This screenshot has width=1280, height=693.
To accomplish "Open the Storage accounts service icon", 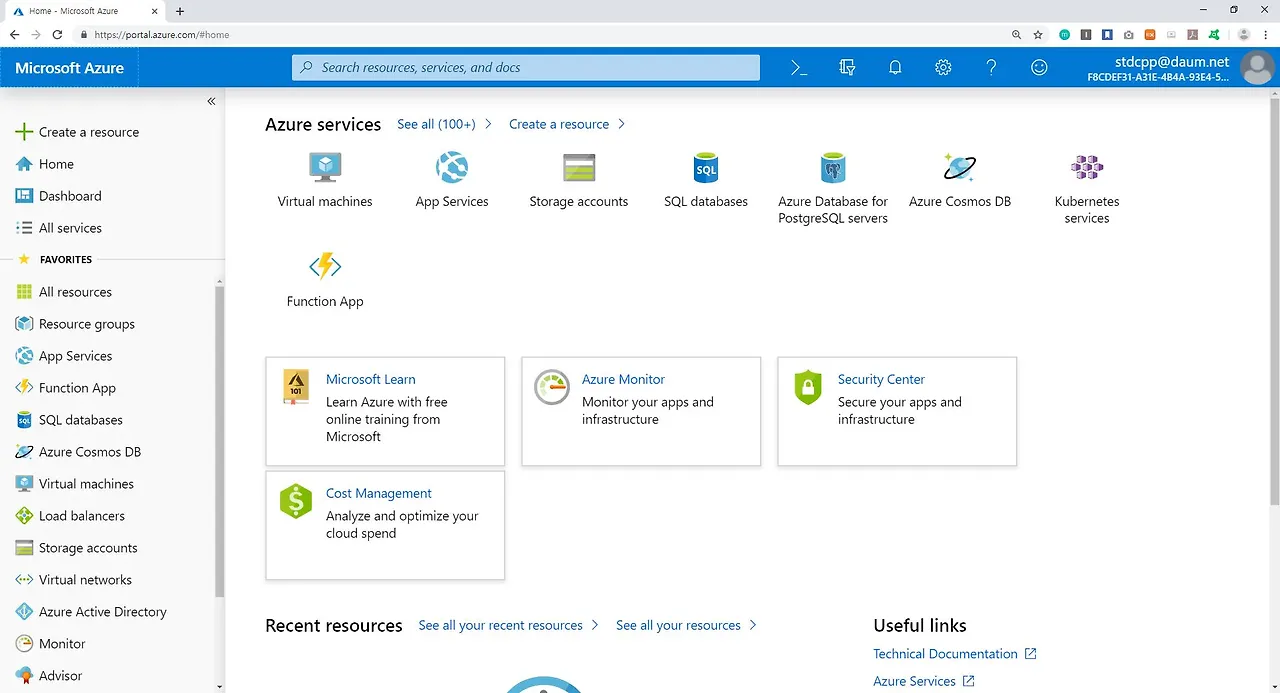I will pyautogui.click(x=579, y=167).
